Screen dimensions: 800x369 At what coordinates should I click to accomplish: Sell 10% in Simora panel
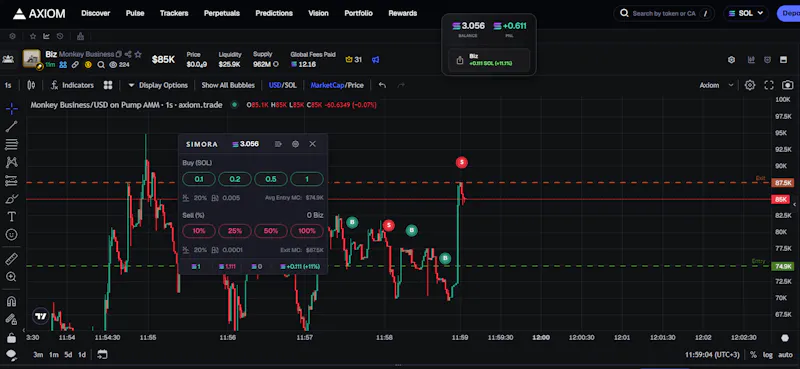[x=199, y=231]
